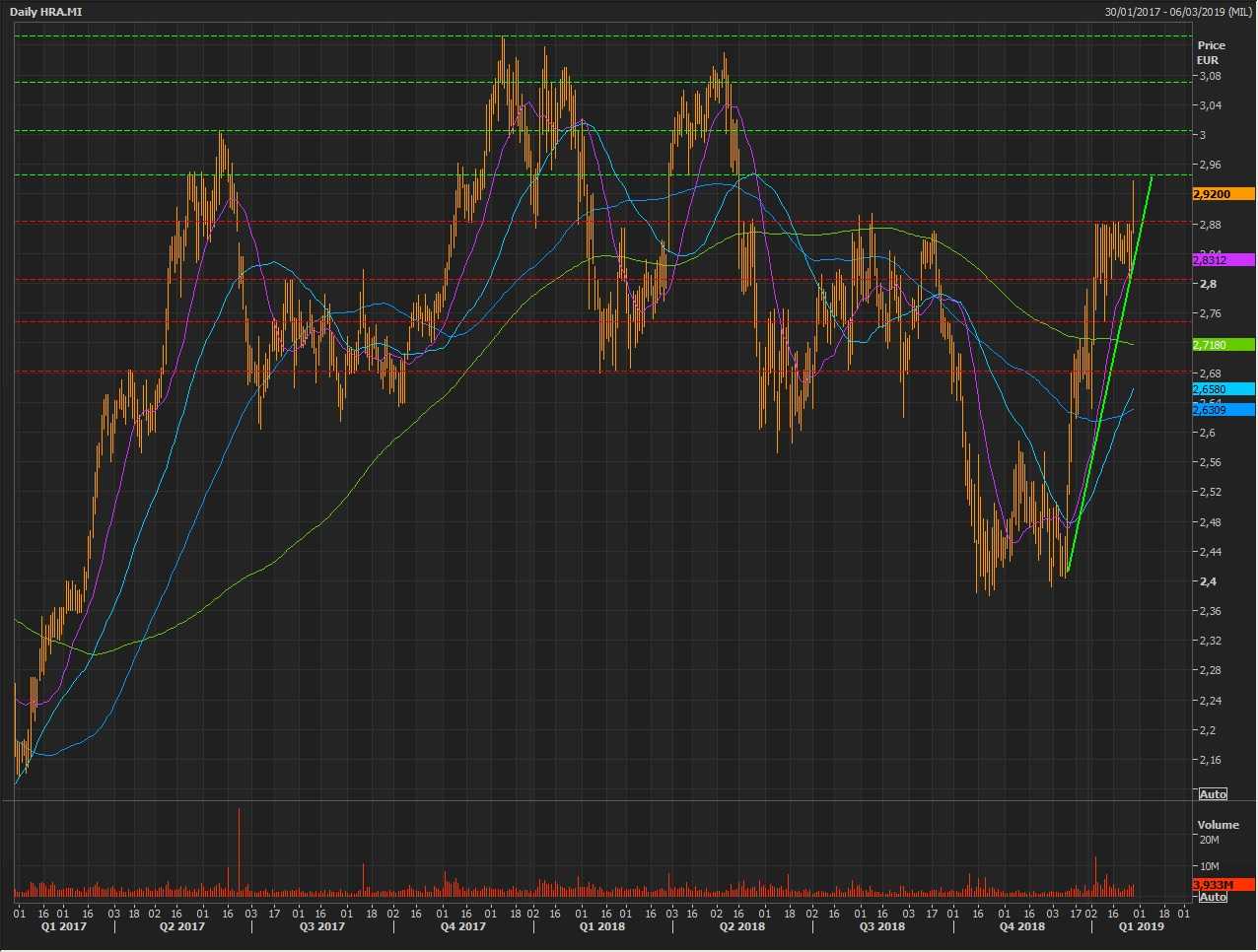Click the Price EUR axis header
The width and height of the screenshot is (1258, 952).
coord(1211,52)
